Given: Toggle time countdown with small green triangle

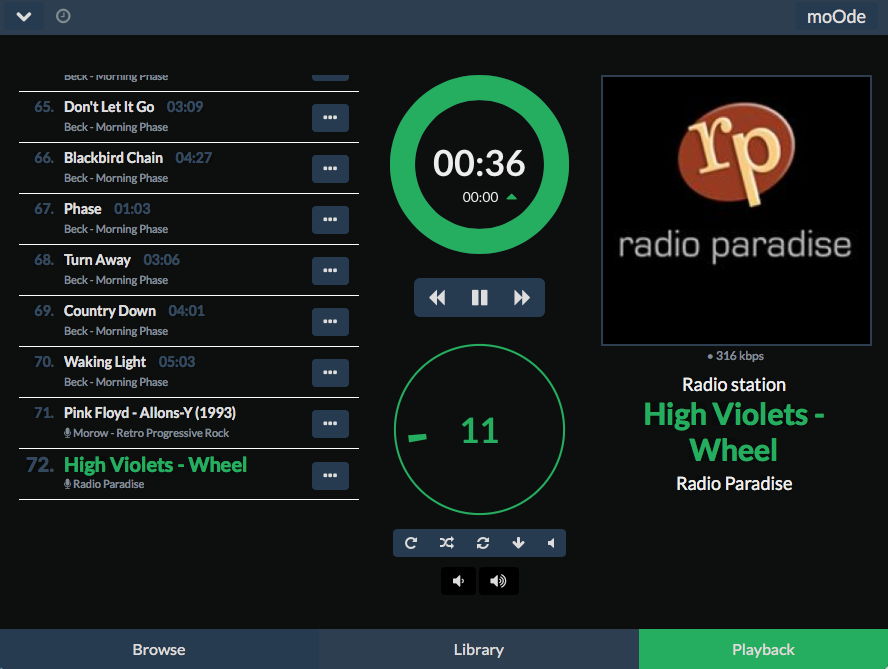Looking at the screenshot, I should pyautogui.click(x=511, y=197).
